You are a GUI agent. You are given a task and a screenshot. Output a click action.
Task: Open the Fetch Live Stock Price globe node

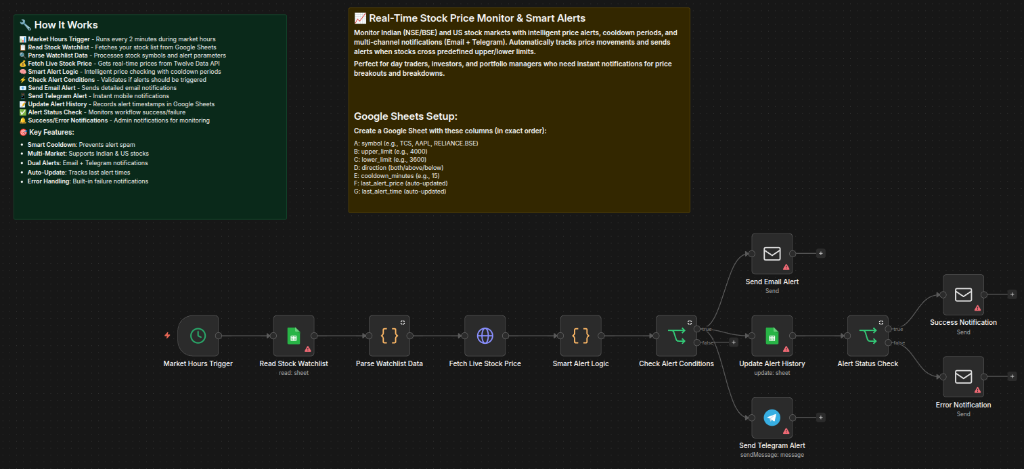click(485, 336)
